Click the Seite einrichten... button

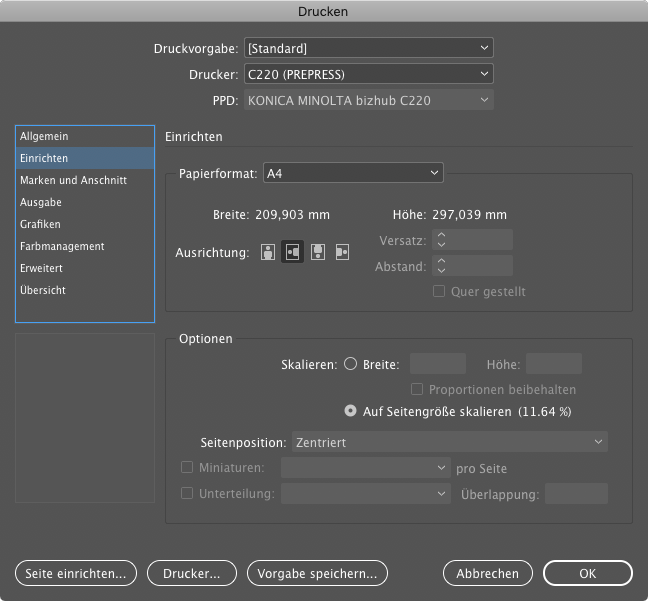[x=76, y=573]
